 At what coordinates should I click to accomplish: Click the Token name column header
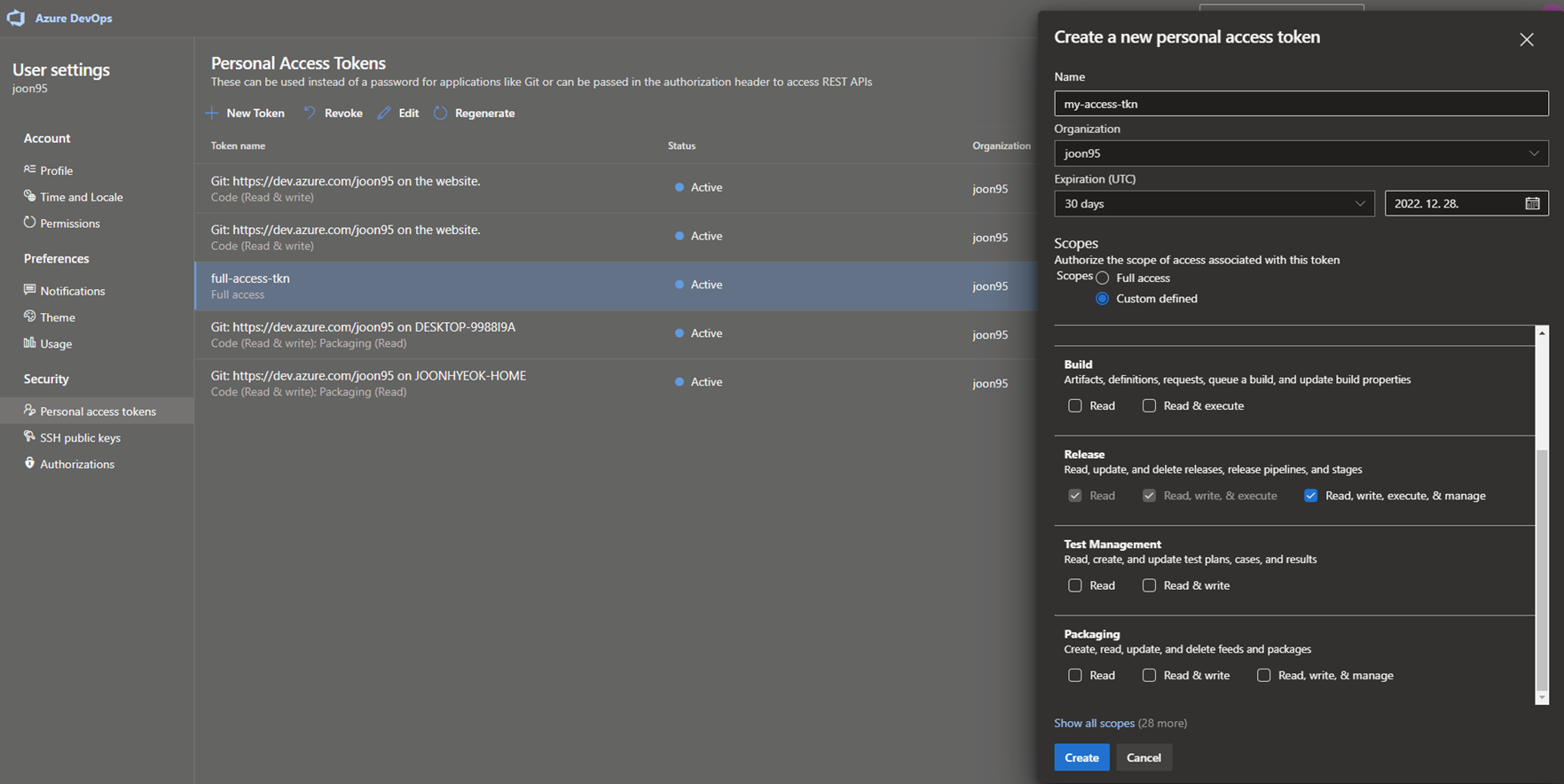(238, 145)
